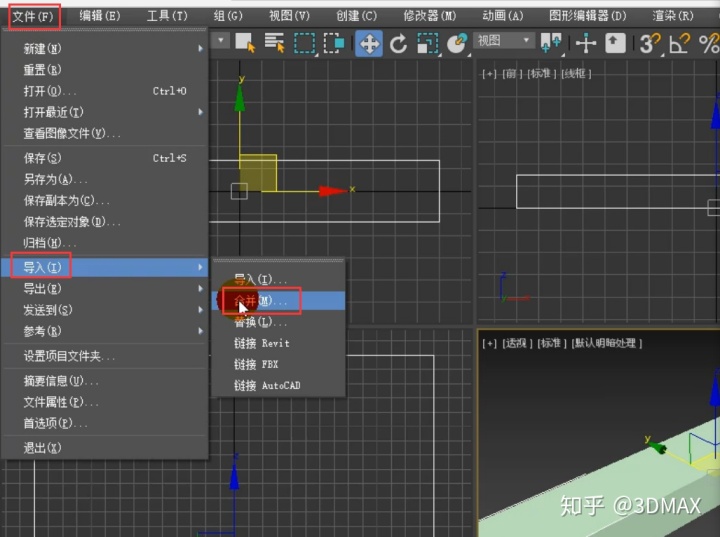Toggle the Percent Snap tool
The image size is (720, 537).
click(x=709, y=43)
